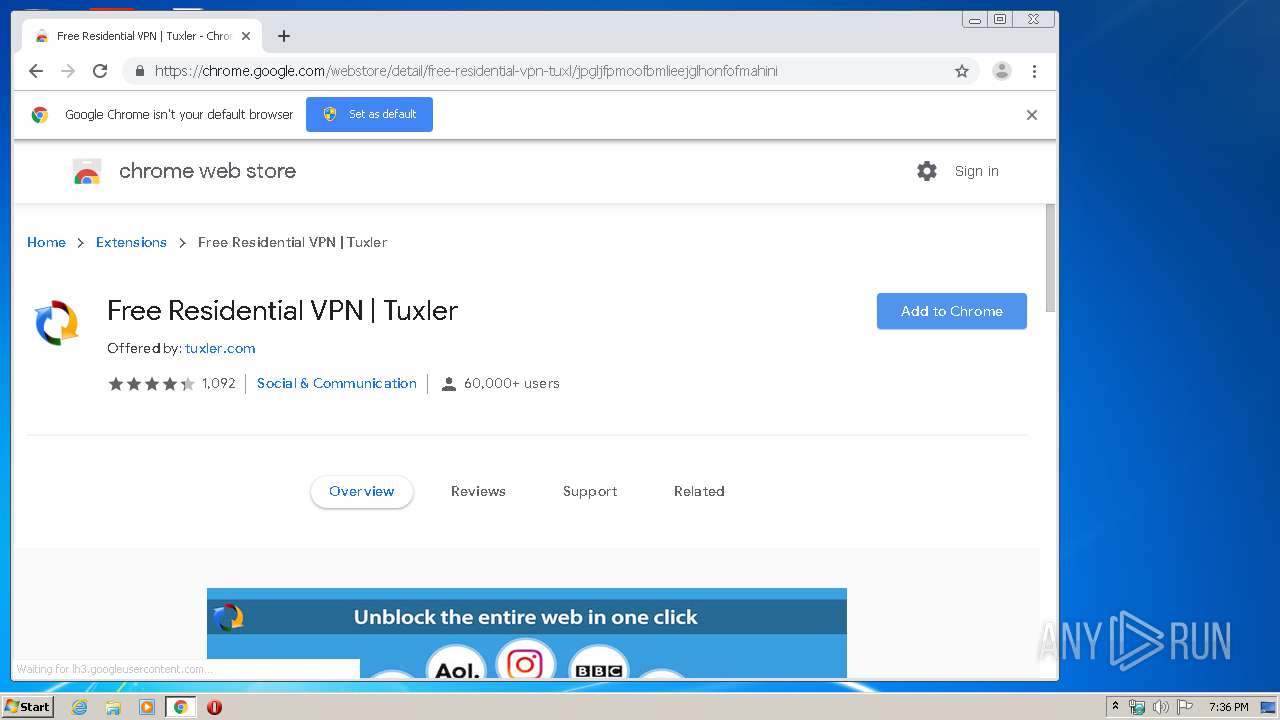1280x720 pixels.
Task: Click the browser forward arrow
Action: (68, 71)
